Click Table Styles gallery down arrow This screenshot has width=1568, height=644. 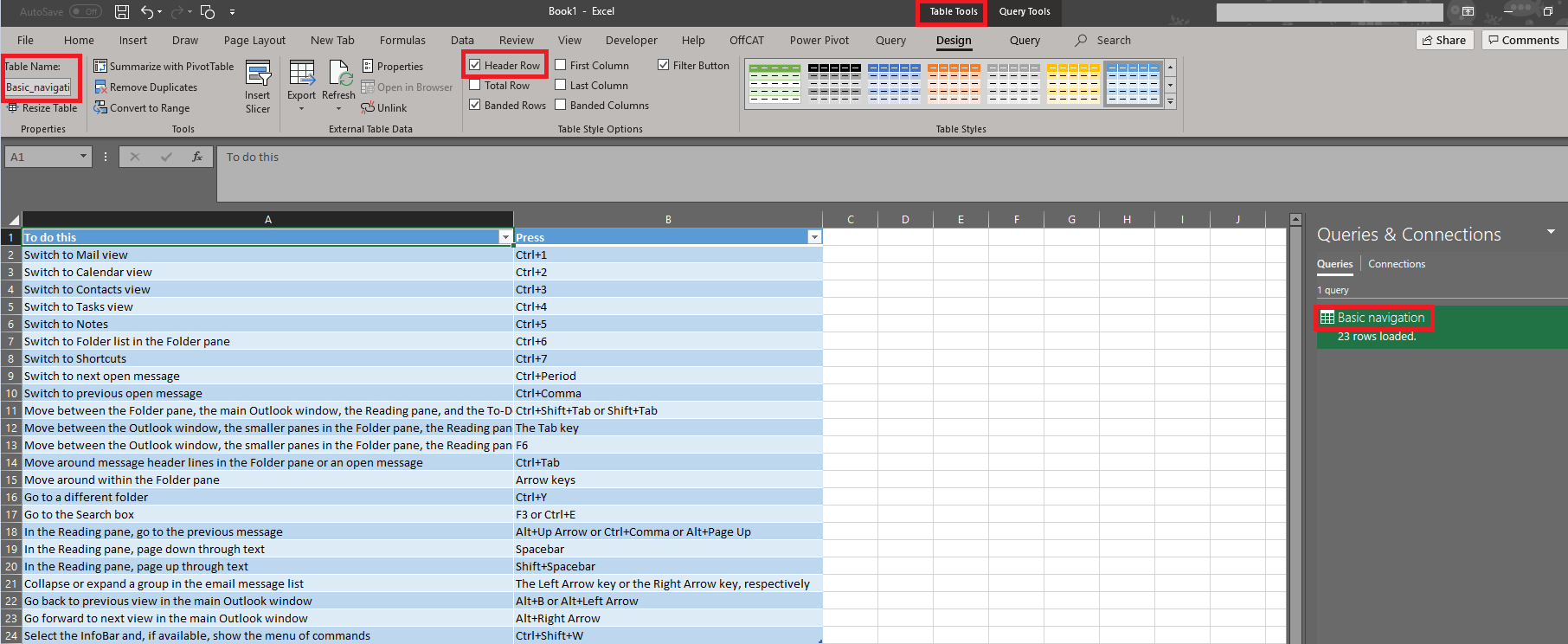1171,85
